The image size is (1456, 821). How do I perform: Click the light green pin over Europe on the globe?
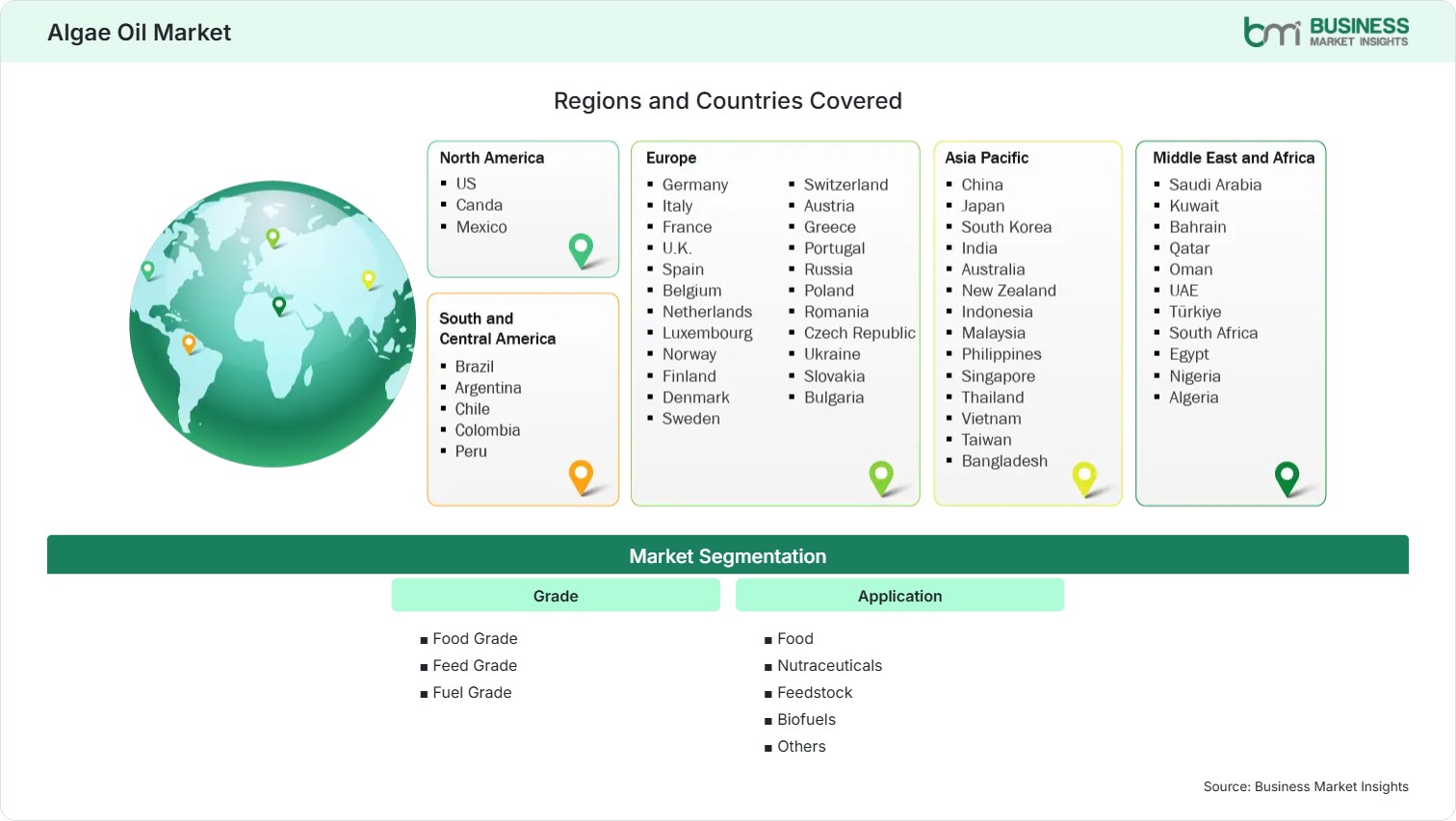[x=273, y=237]
